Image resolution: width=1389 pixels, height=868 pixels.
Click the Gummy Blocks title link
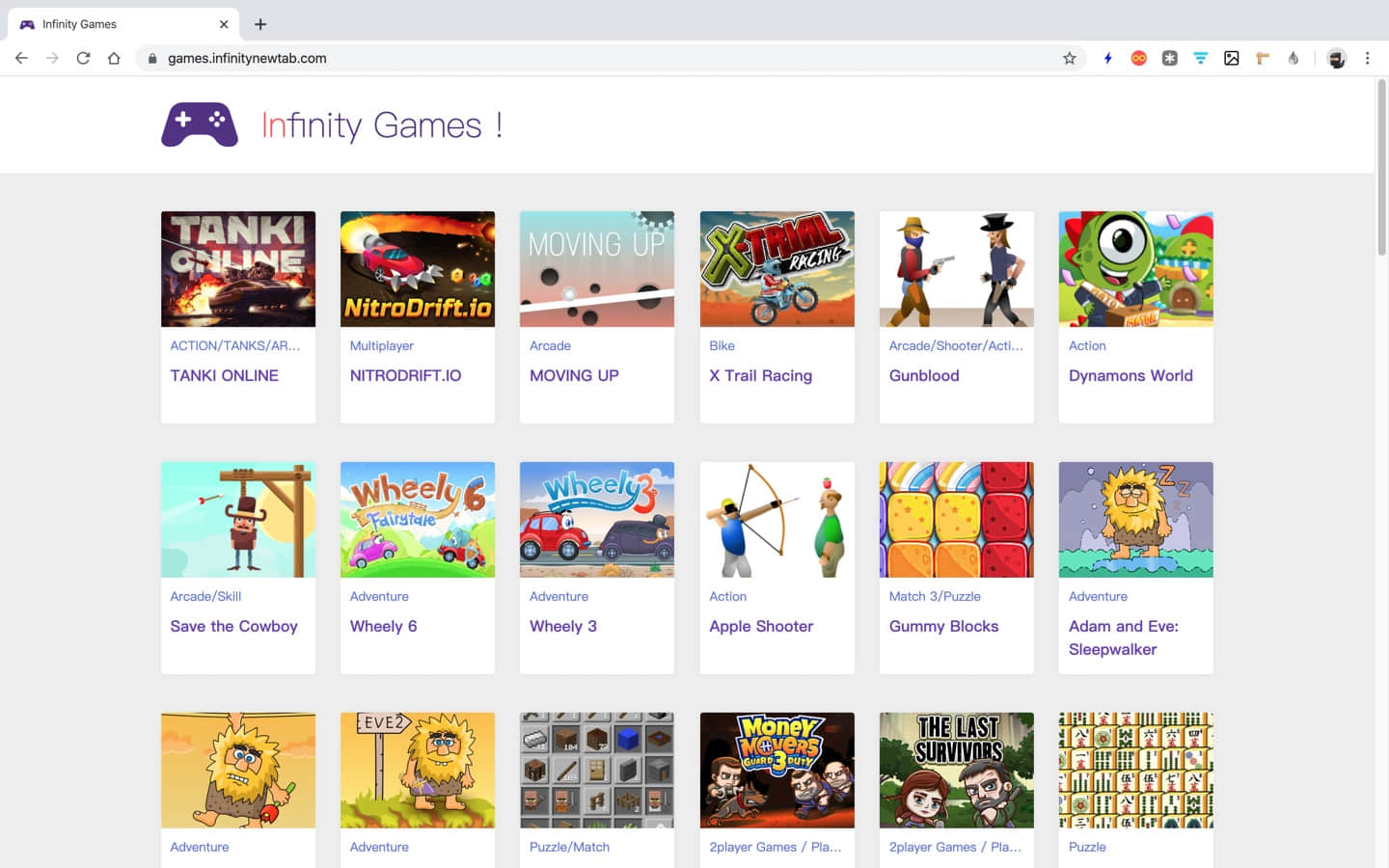coord(943,626)
